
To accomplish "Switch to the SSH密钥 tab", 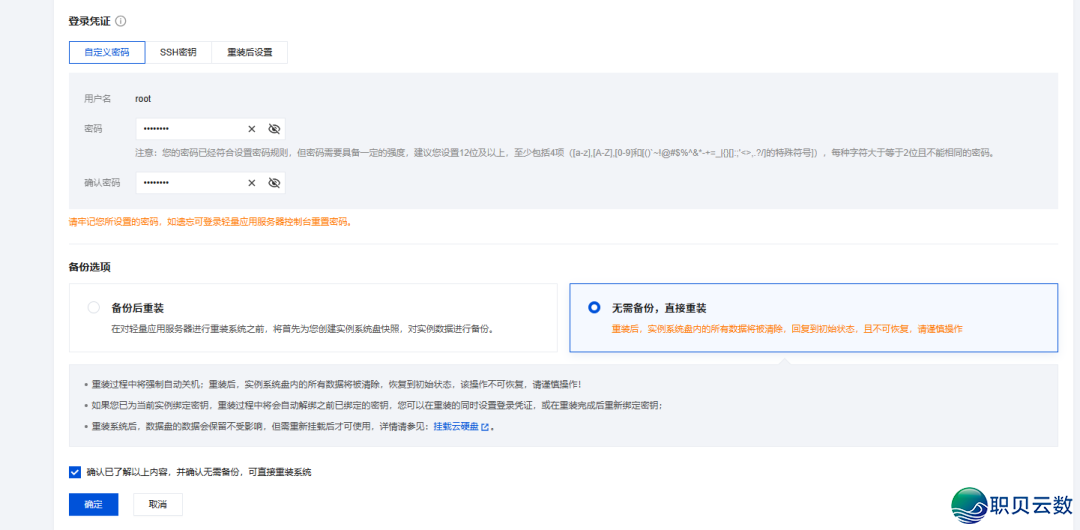I will (178, 52).
